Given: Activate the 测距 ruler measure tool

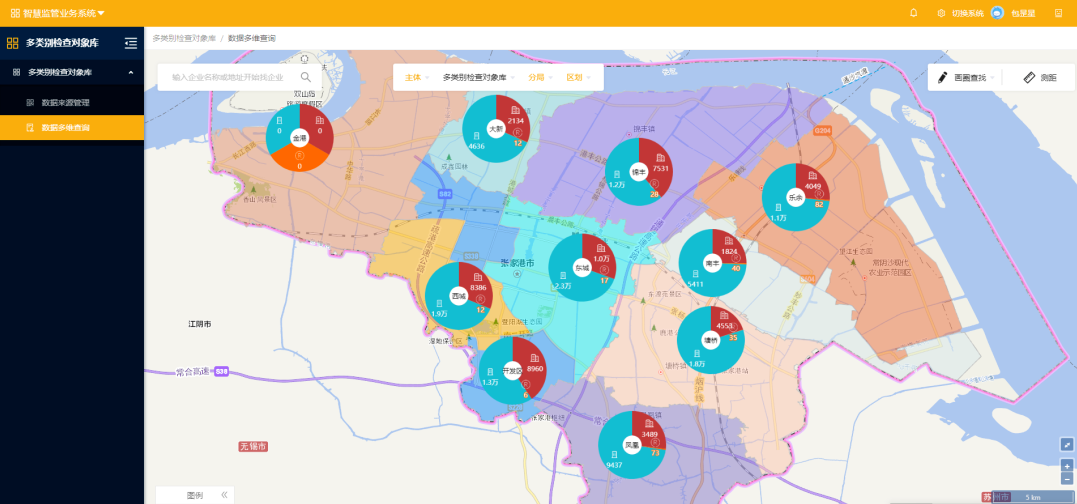Looking at the screenshot, I should pyautogui.click(x=1039, y=78).
